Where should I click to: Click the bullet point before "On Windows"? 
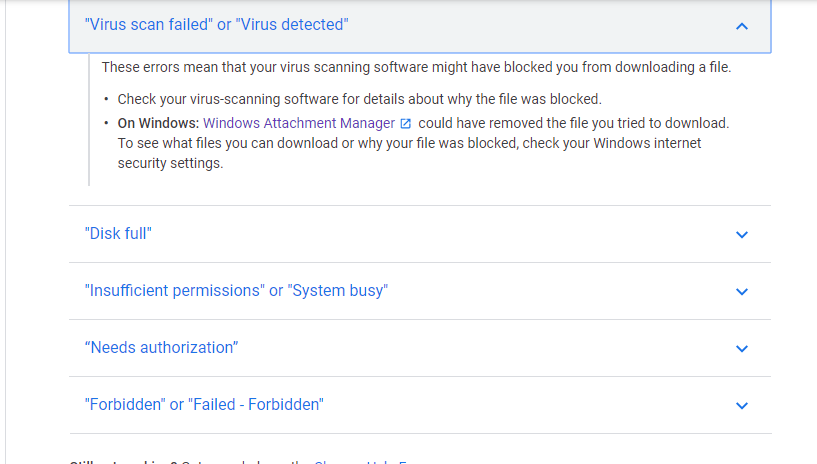(106, 123)
